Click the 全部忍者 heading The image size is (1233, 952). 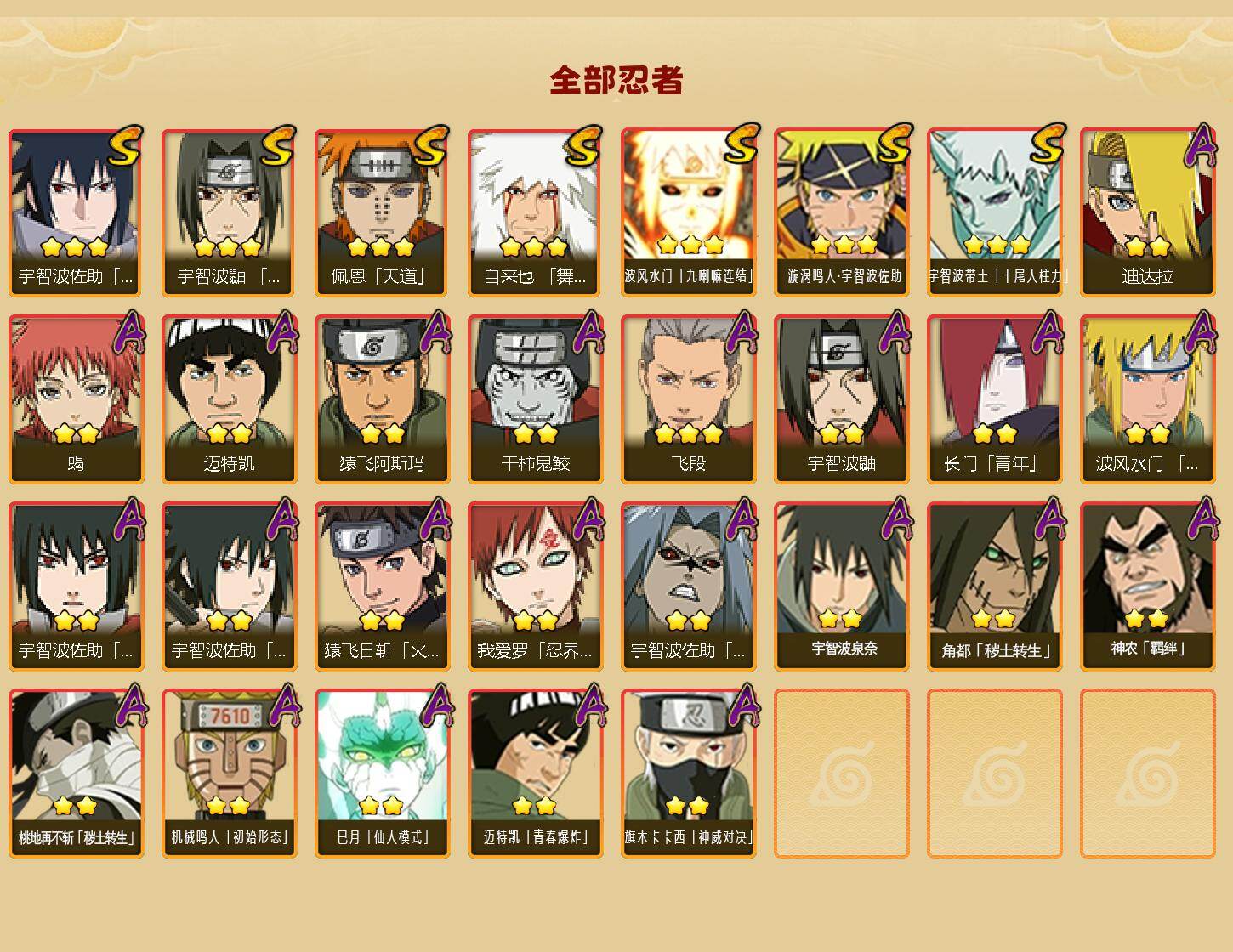(616, 80)
